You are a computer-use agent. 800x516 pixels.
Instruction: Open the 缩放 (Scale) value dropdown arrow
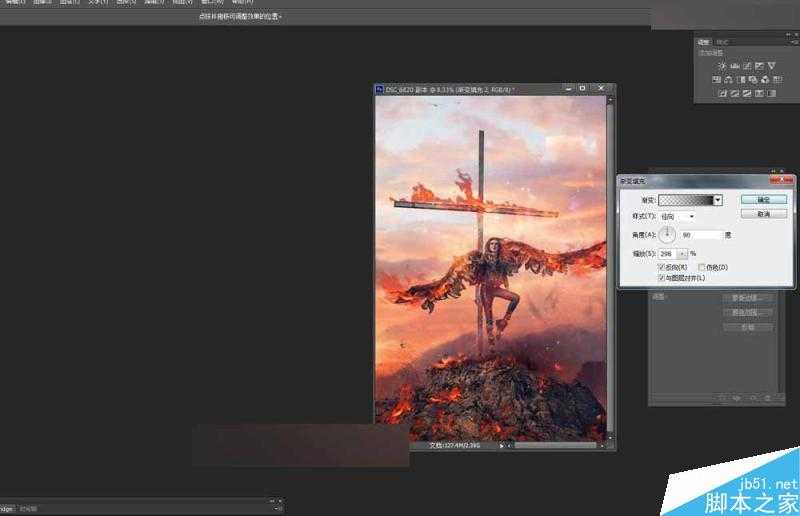(x=683, y=253)
